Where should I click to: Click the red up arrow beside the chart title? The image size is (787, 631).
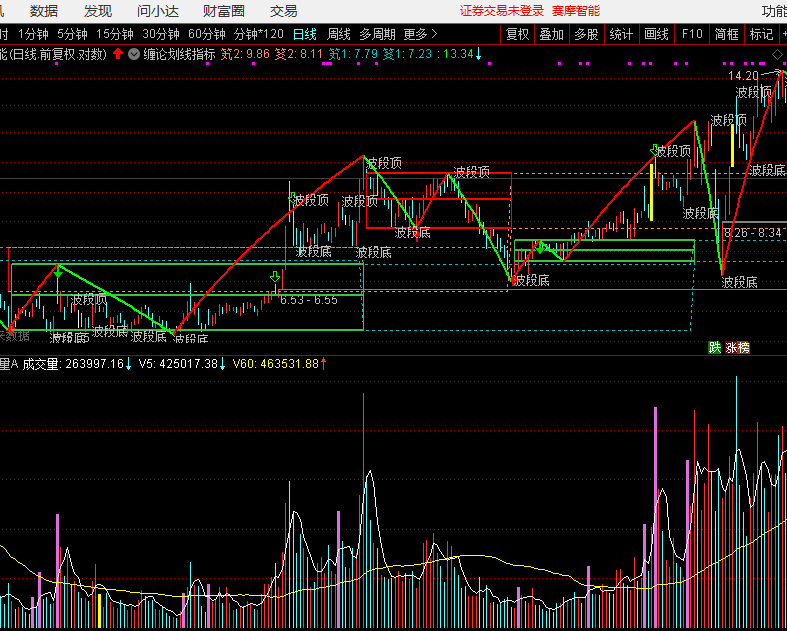tap(118, 54)
